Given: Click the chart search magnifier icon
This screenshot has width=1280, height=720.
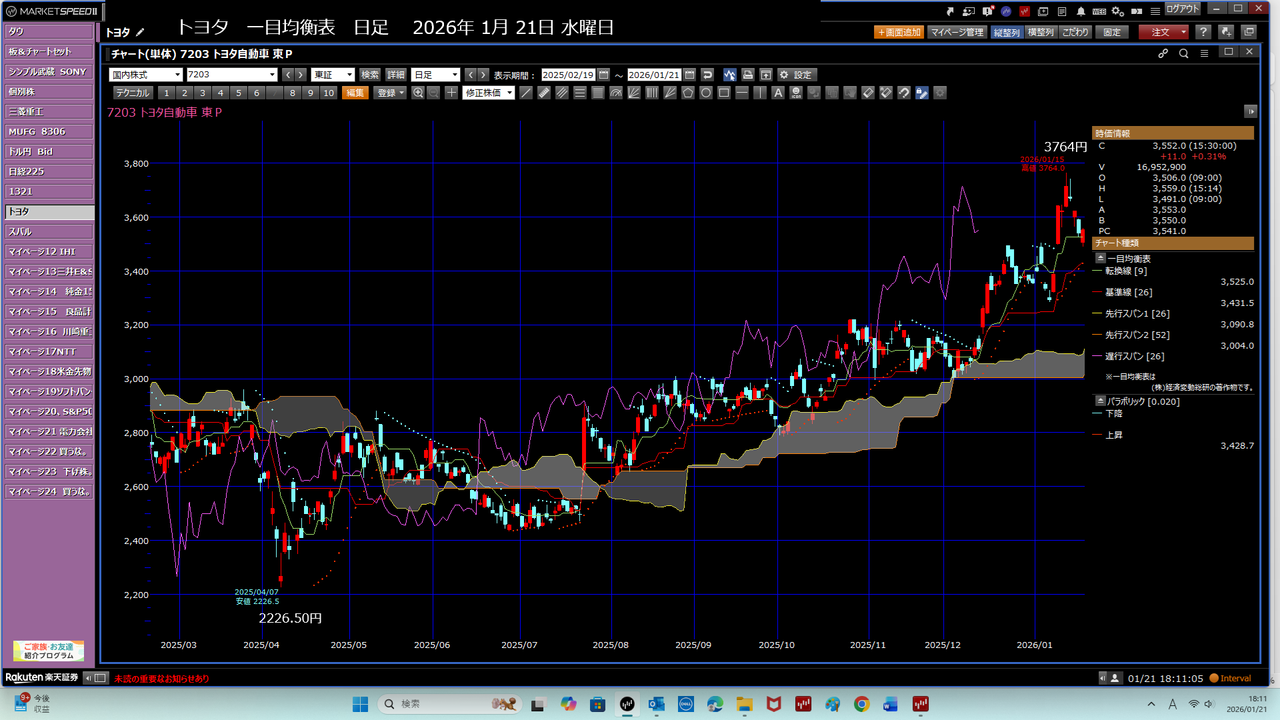Looking at the screenshot, I should click(x=1184, y=54).
